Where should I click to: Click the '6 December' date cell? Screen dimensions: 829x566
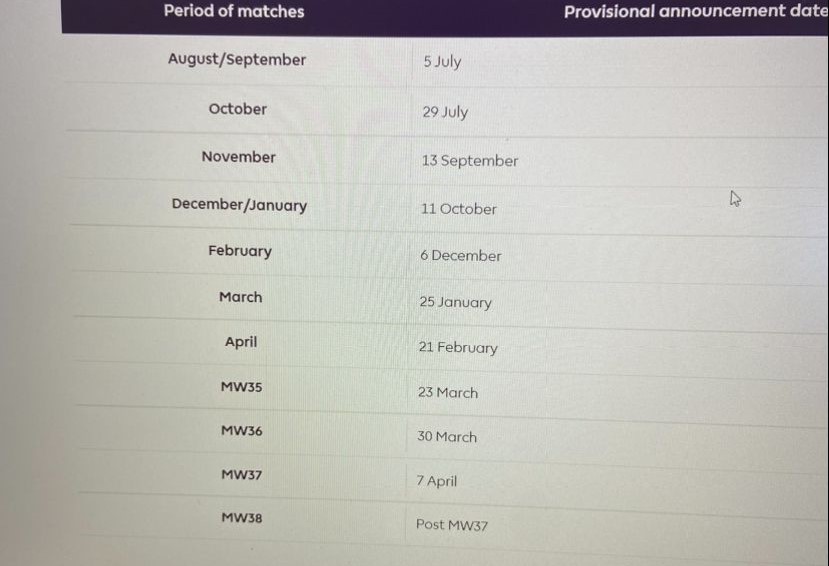[460, 255]
